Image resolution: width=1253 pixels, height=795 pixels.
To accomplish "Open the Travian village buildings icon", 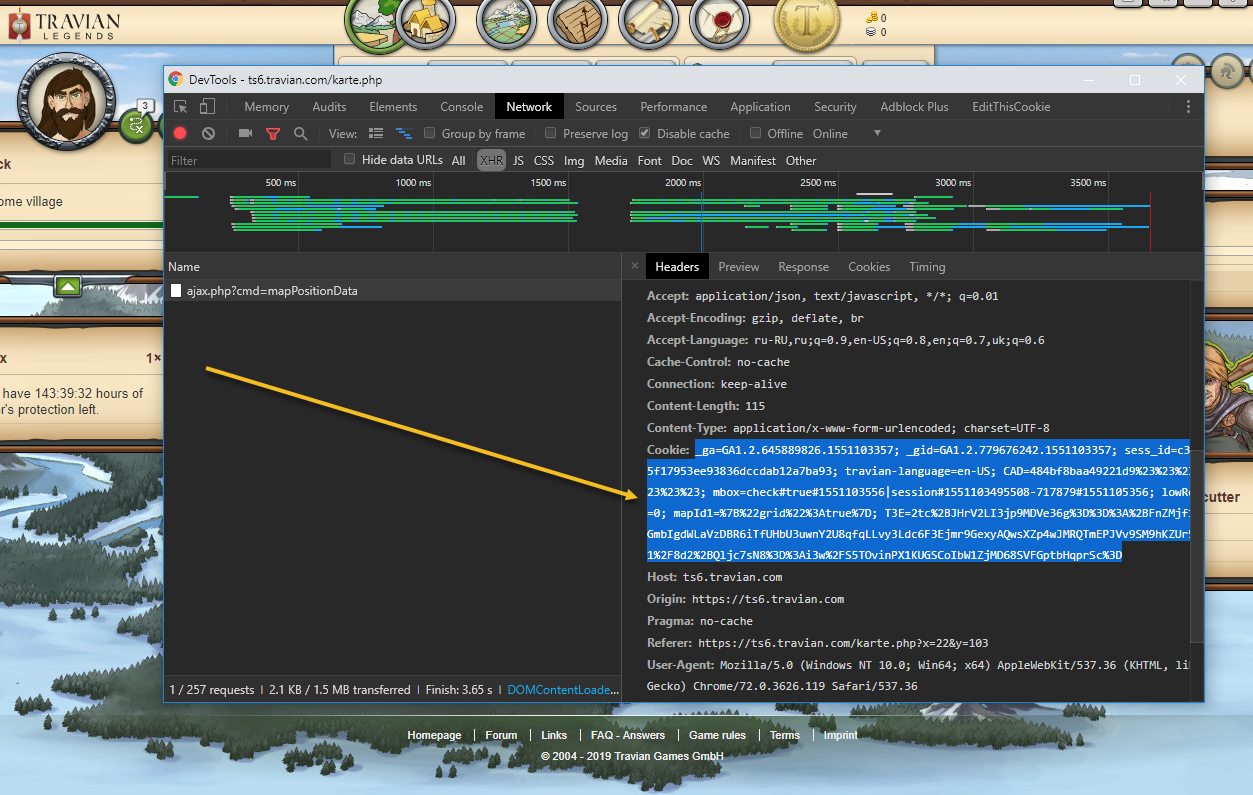I will pyautogui.click(x=426, y=20).
